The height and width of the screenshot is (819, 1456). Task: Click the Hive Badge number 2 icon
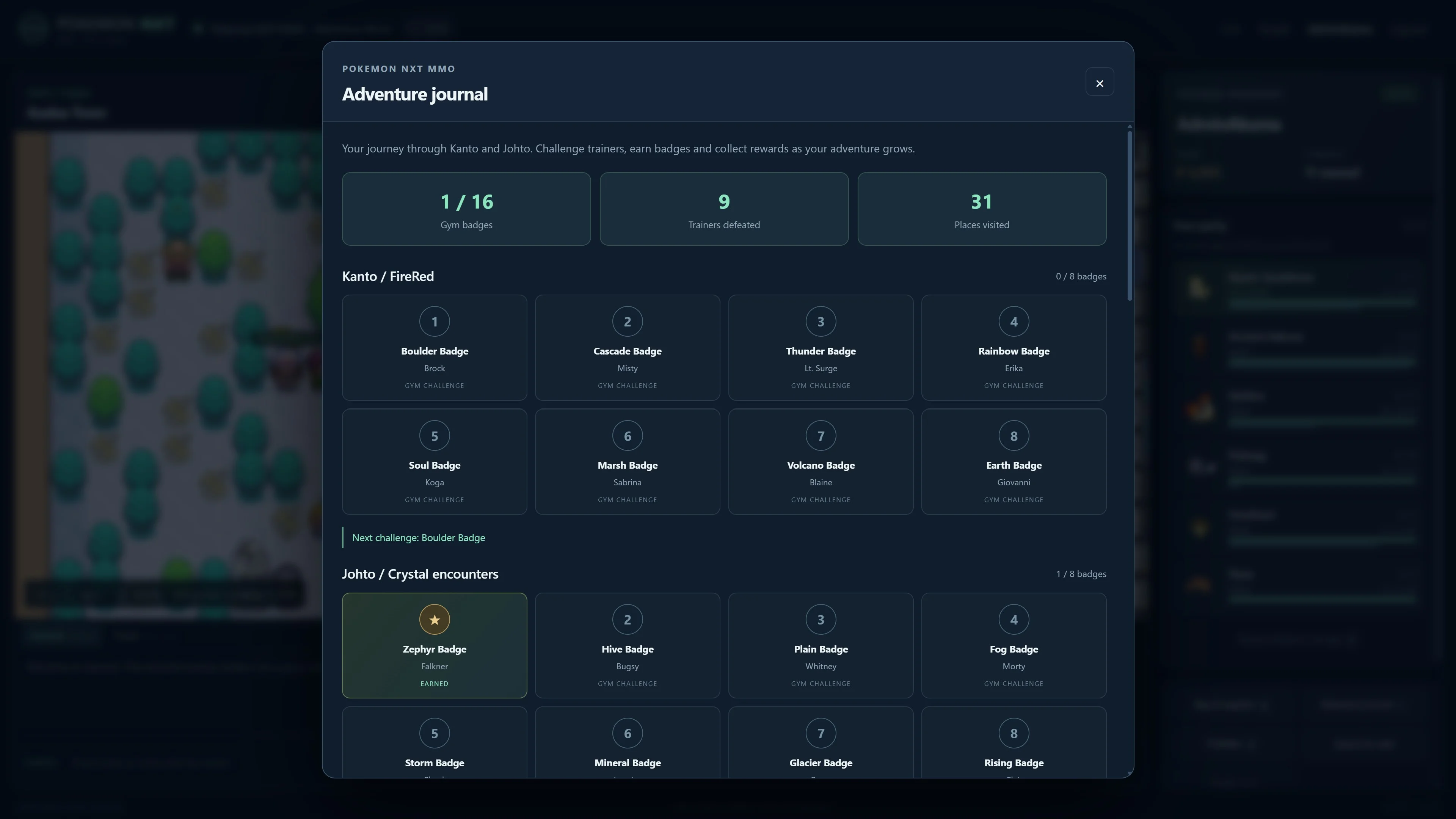point(628,620)
